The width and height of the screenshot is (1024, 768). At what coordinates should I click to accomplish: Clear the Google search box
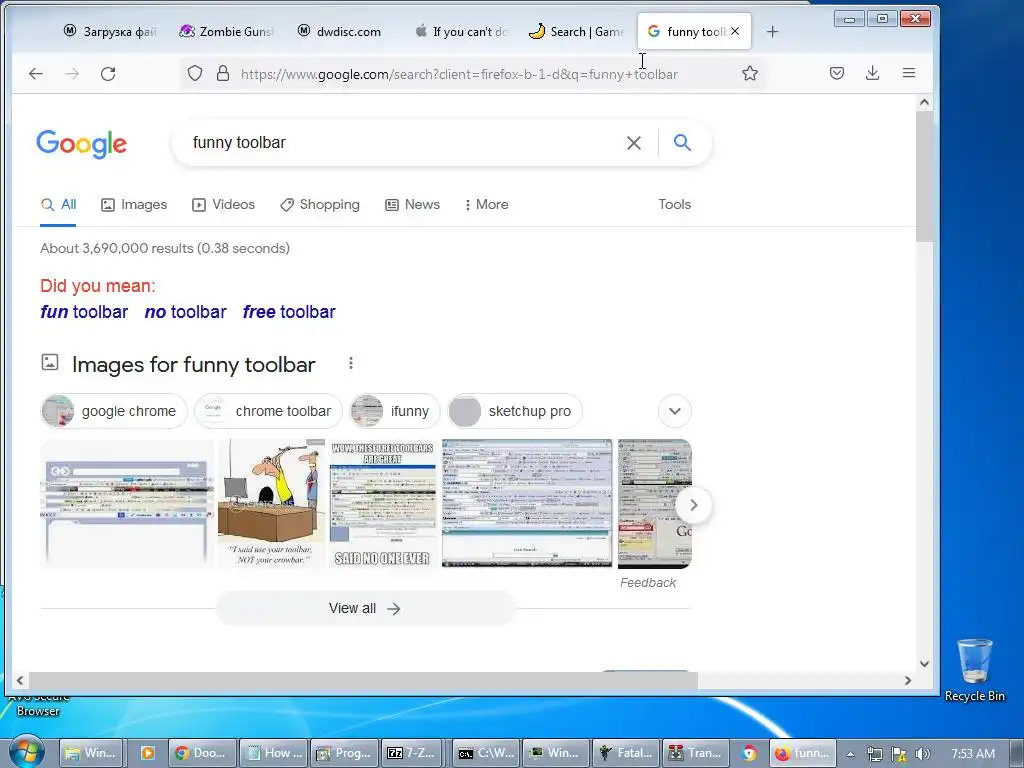point(633,142)
